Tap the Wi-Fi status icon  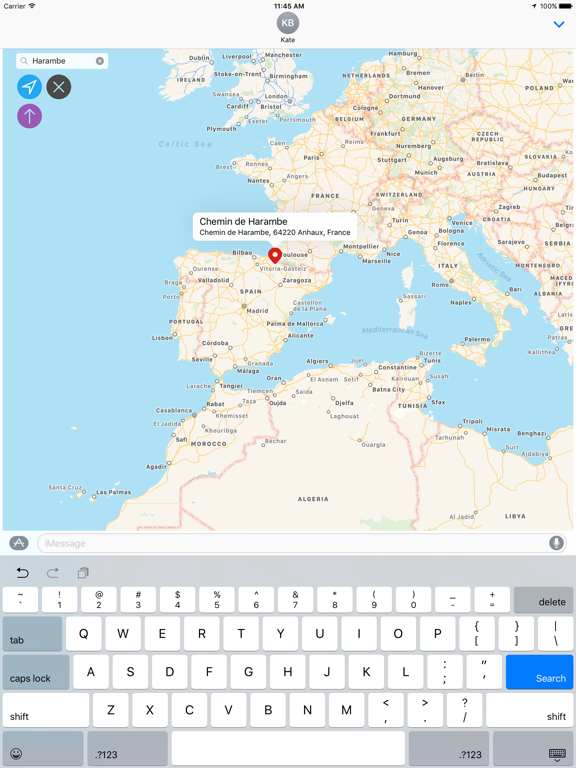(32, 6)
